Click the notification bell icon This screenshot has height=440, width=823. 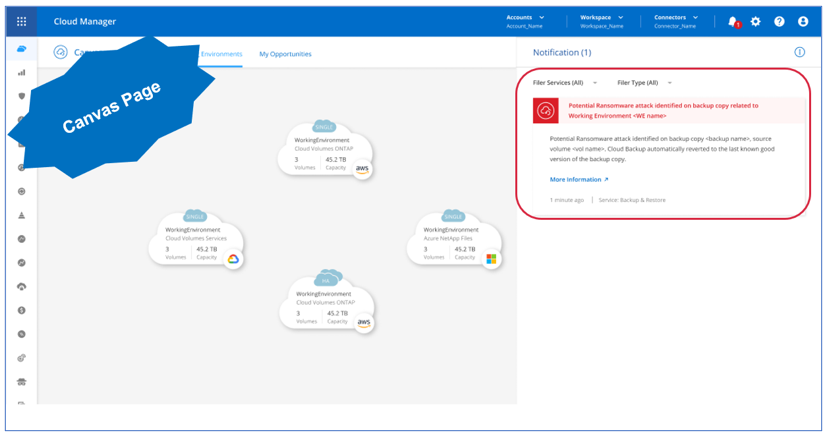[732, 21]
